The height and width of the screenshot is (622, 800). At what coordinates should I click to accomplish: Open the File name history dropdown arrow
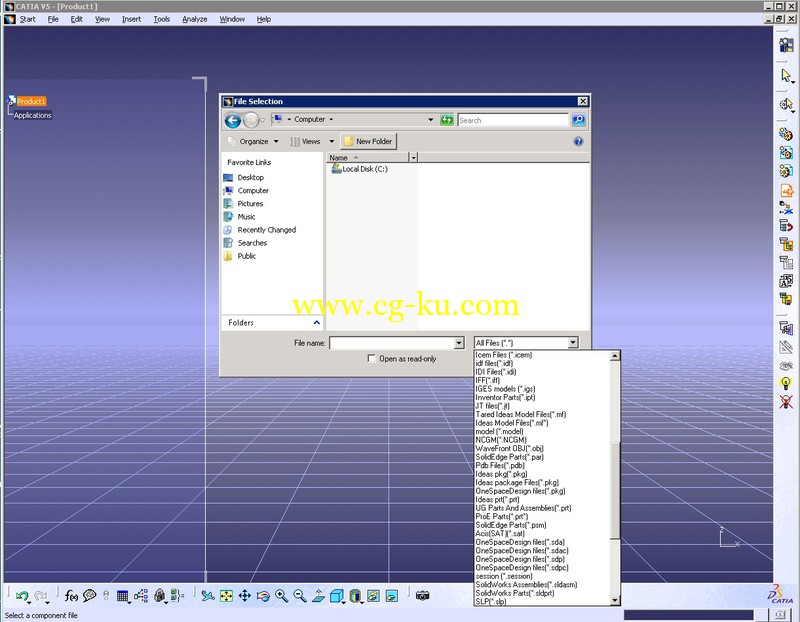pyautogui.click(x=458, y=343)
